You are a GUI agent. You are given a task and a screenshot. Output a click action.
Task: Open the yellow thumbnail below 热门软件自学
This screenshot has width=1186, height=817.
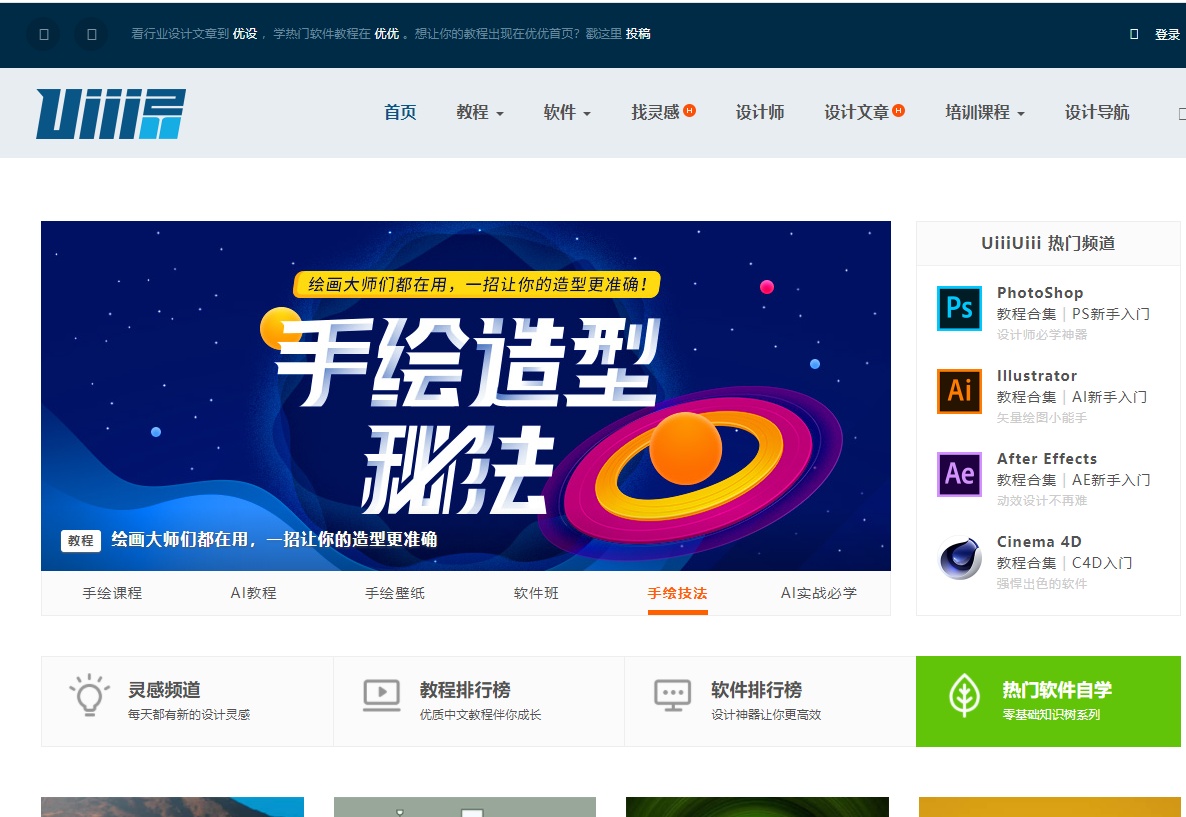pos(1050,806)
